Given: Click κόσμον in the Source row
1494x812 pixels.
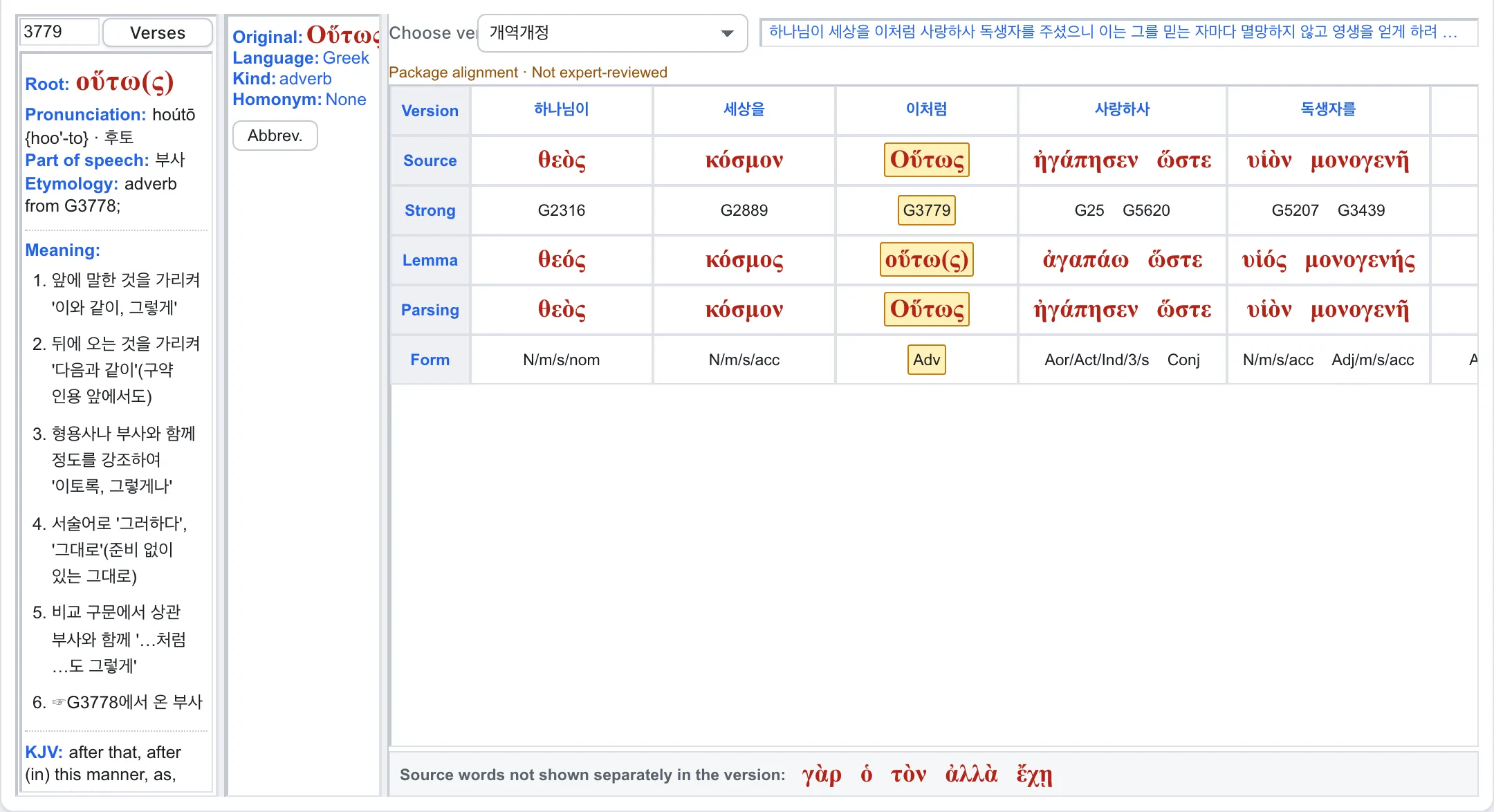Looking at the screenshot, I should 744,160.
